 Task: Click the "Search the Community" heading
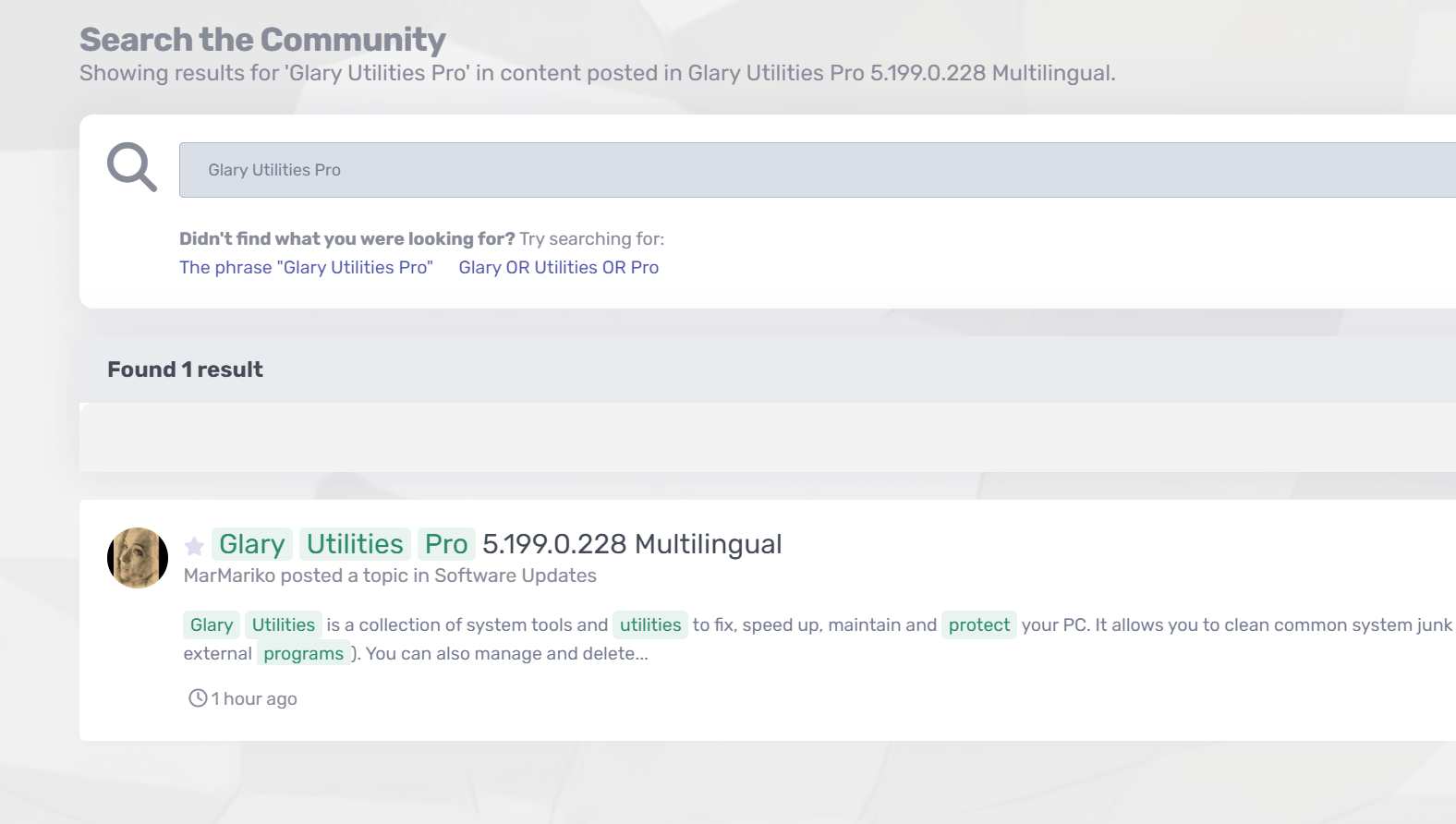click(x=262, y=40)
